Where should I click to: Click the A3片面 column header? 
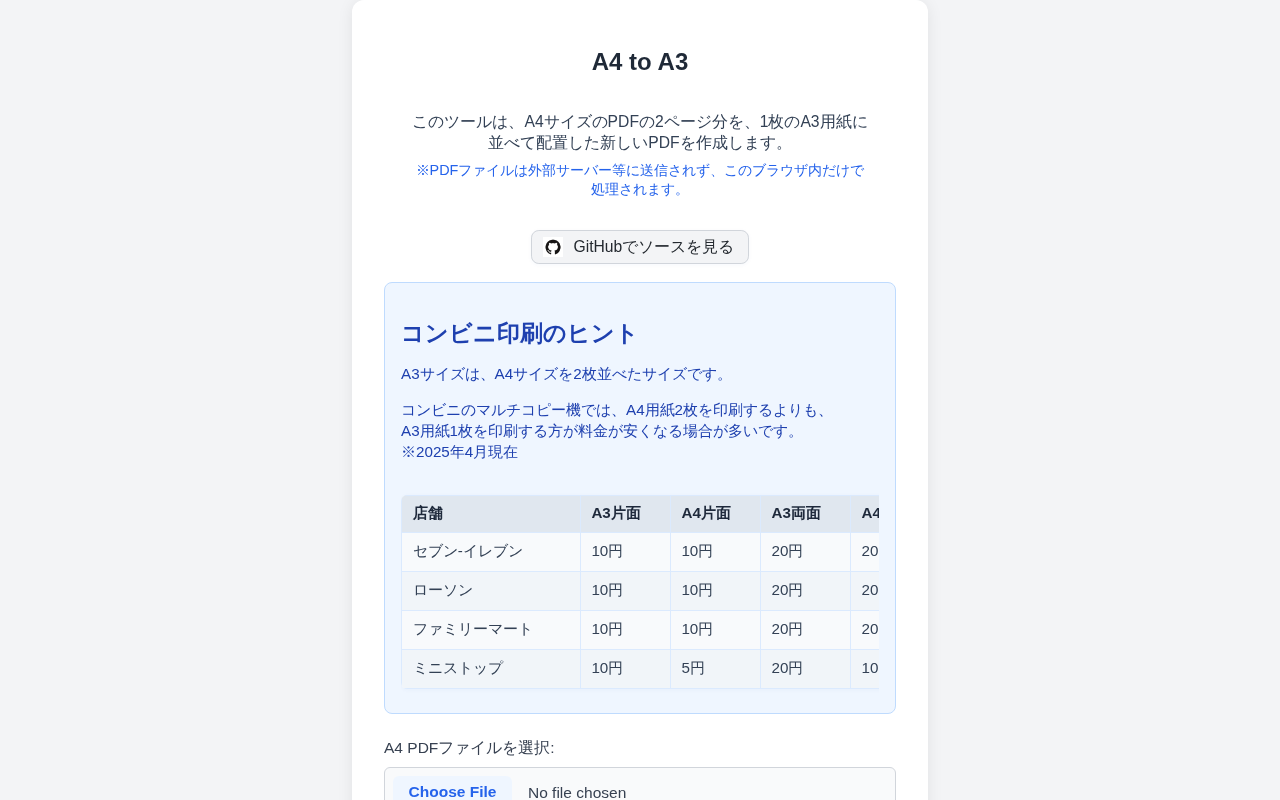point(616,513)
